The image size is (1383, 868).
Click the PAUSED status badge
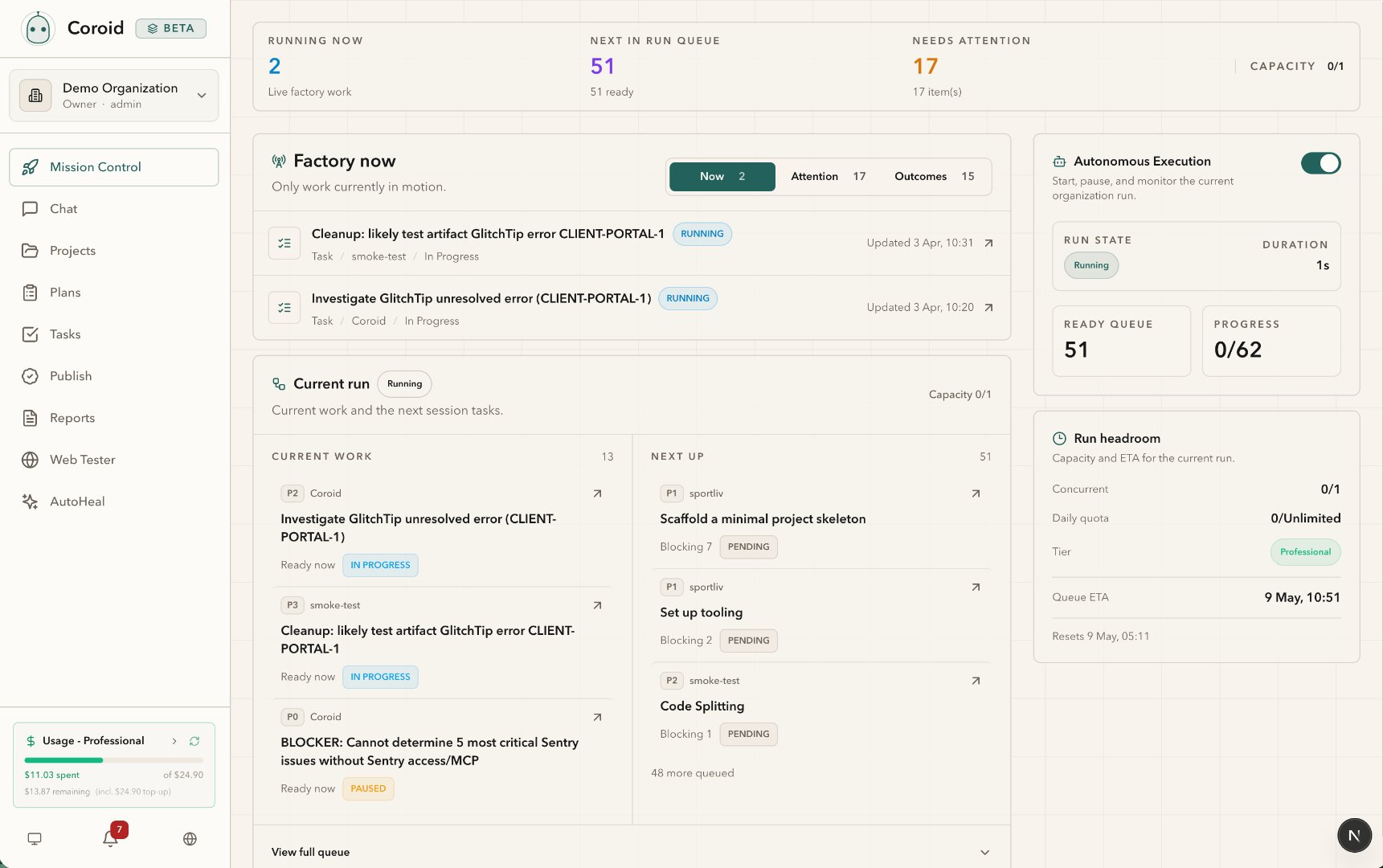coord(368,788)
